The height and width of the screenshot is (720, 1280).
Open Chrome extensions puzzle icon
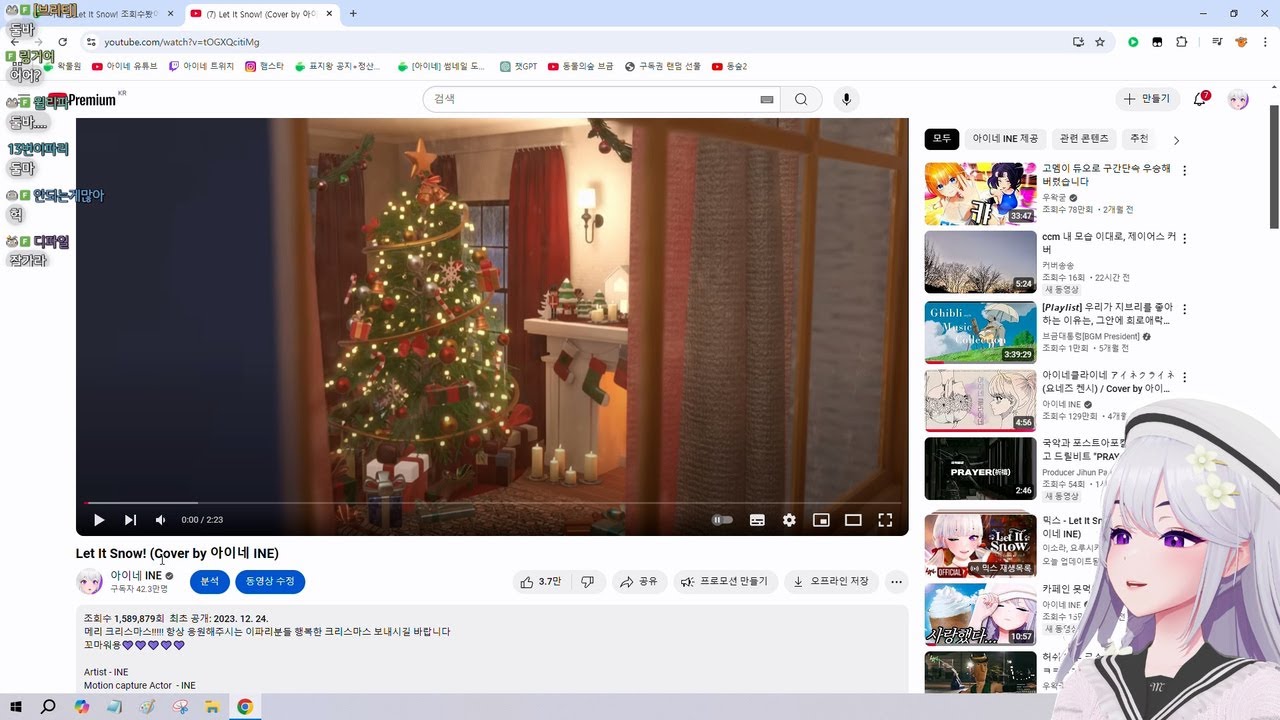1182,42
